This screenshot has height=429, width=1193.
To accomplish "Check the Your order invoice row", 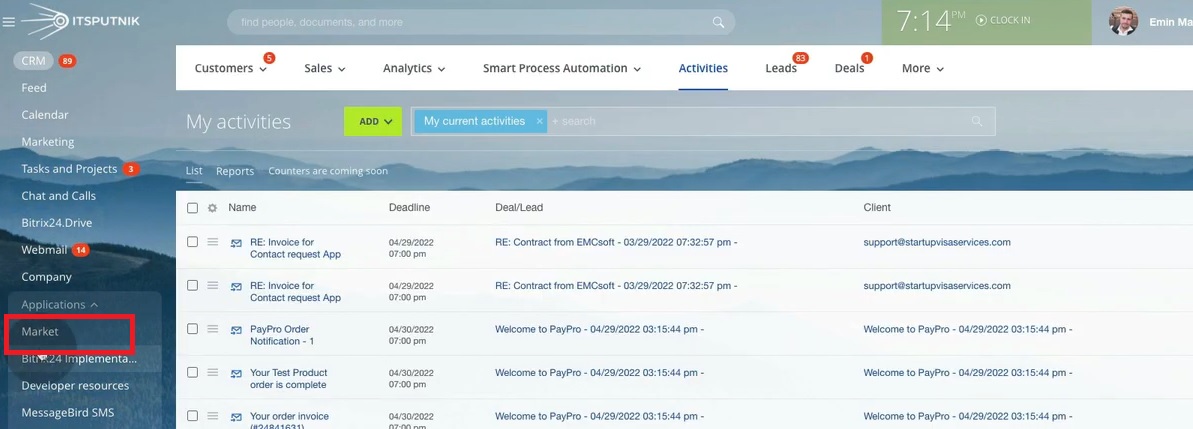I will click(x=192, y=416).
